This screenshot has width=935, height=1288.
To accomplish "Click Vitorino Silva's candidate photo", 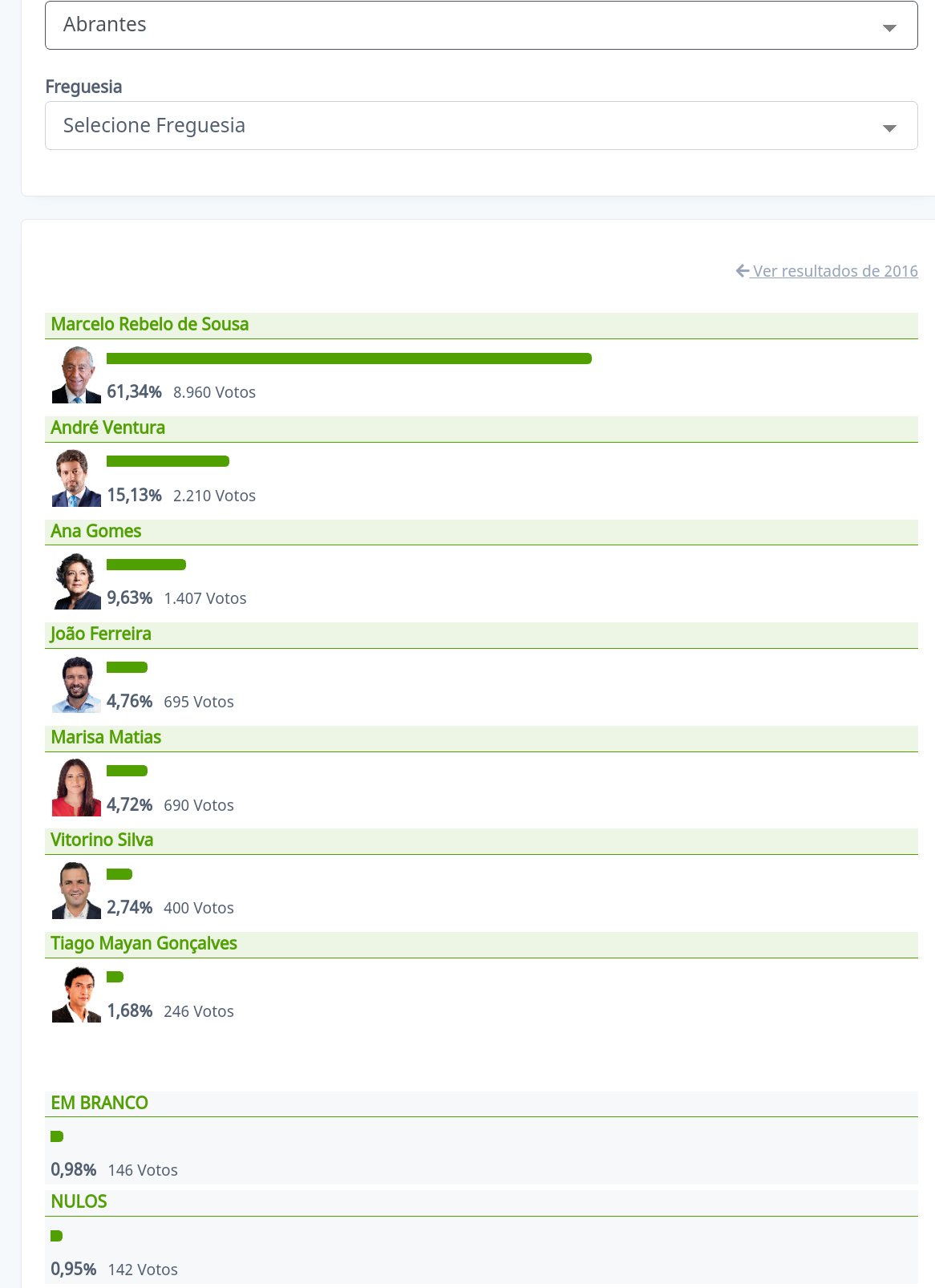I will pyautogui.click(x=76, y=891).
